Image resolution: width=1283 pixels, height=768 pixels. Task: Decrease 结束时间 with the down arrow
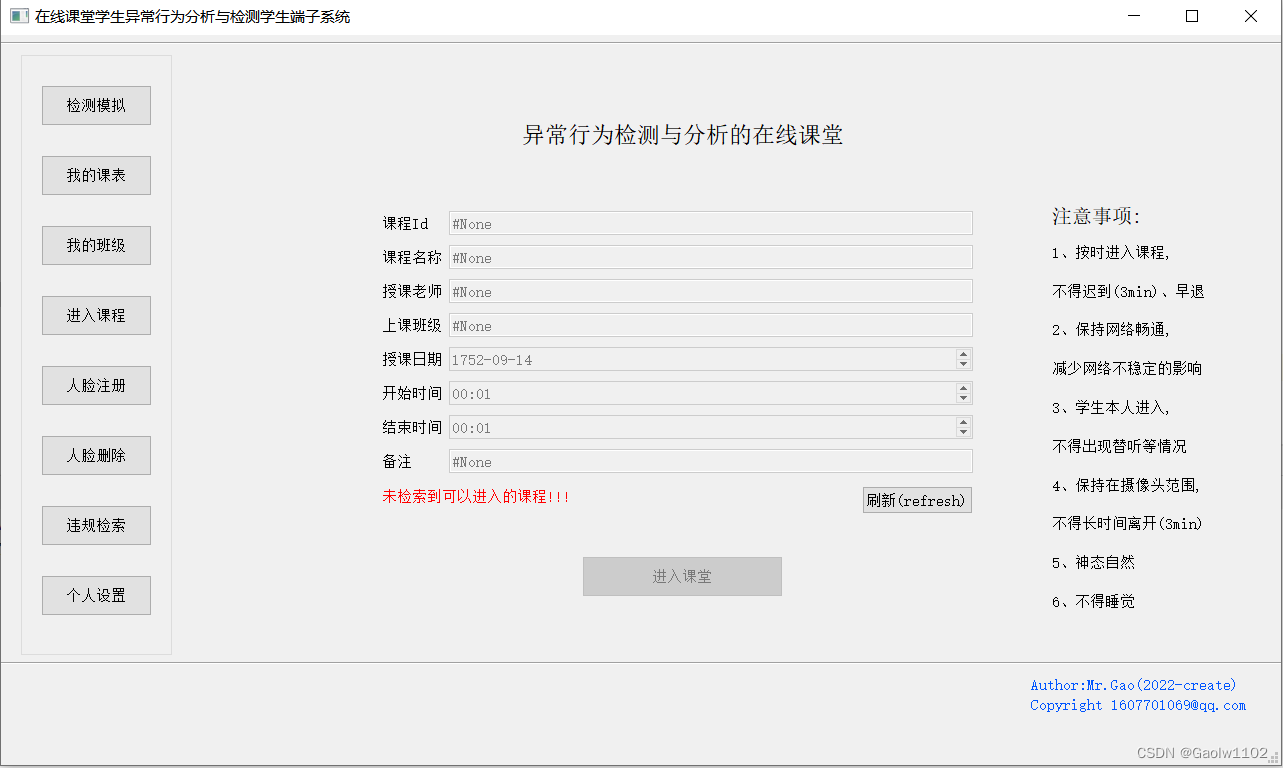click(x=963, y=433)
